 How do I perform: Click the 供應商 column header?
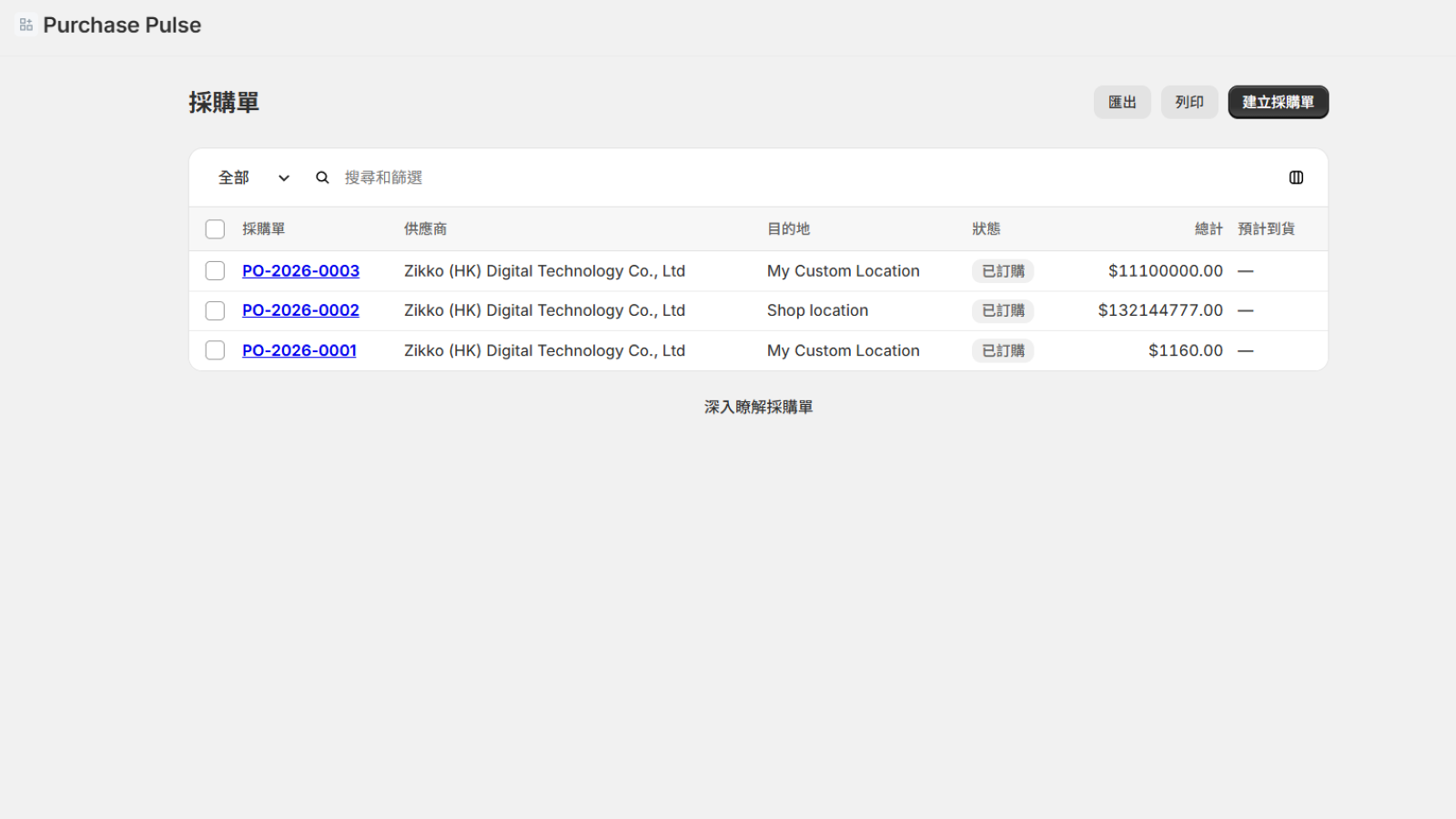(x=426, y=229)
